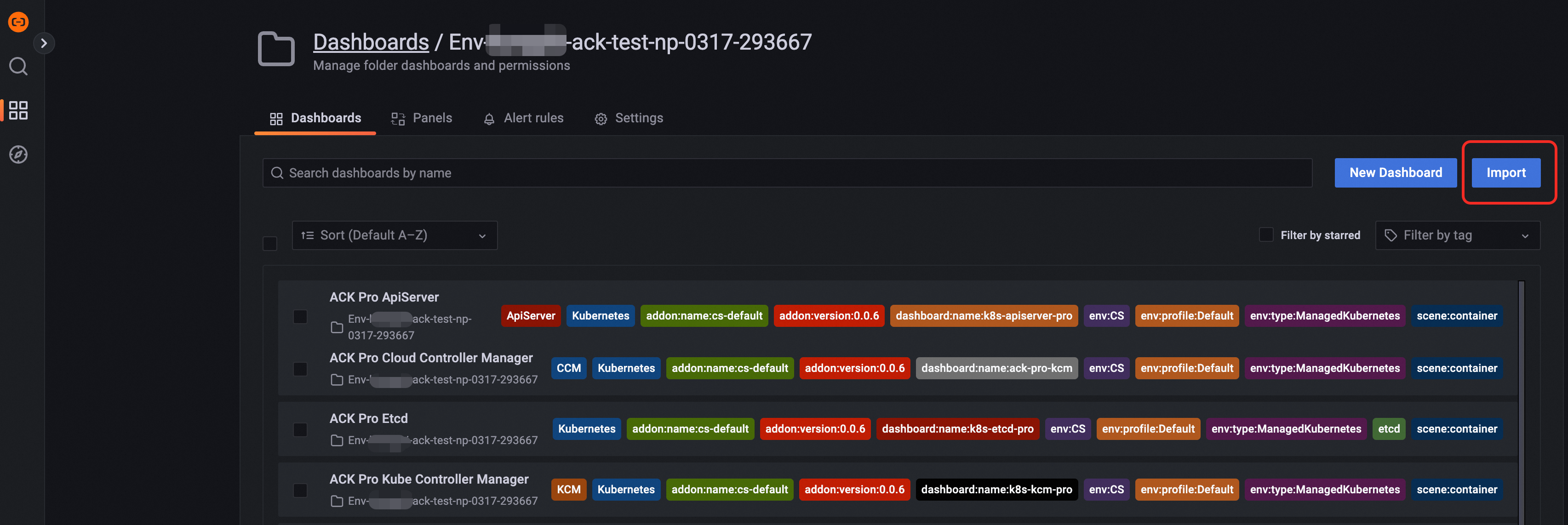Click the folder icon under ACK Pro Etcd

coord(337,440)
